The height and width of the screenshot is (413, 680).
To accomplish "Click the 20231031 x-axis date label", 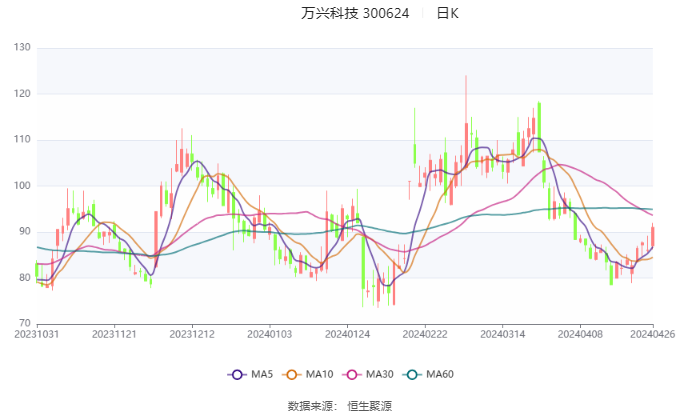I will [37, 334].
